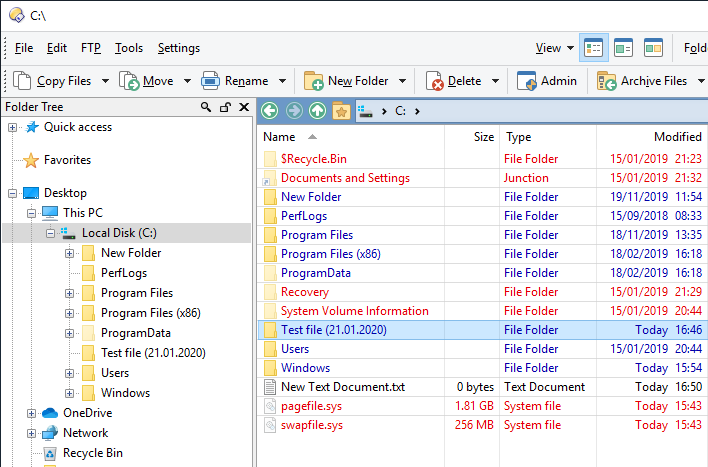Click the Up folder green arrow
The width and height of the screenshot is (708, 467).
(317, 111)
